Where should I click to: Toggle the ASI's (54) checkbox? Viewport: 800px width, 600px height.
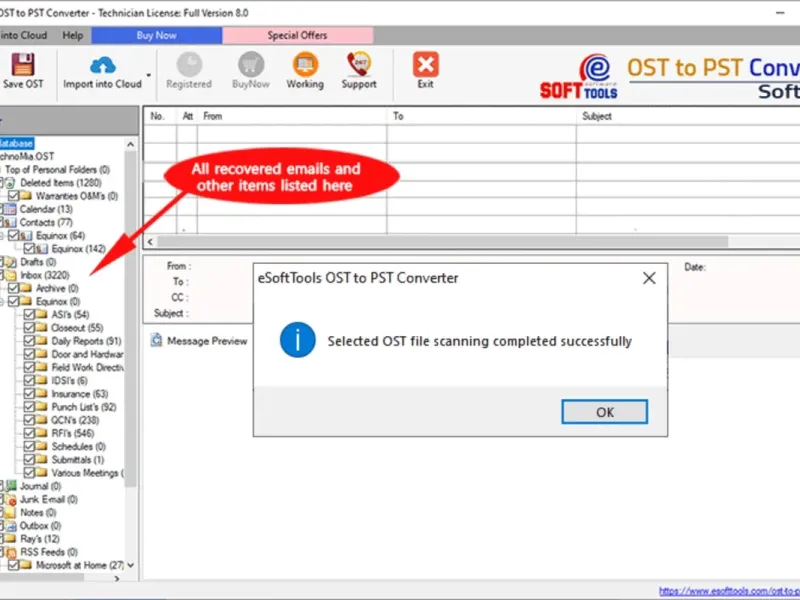(x=29, y=314)
